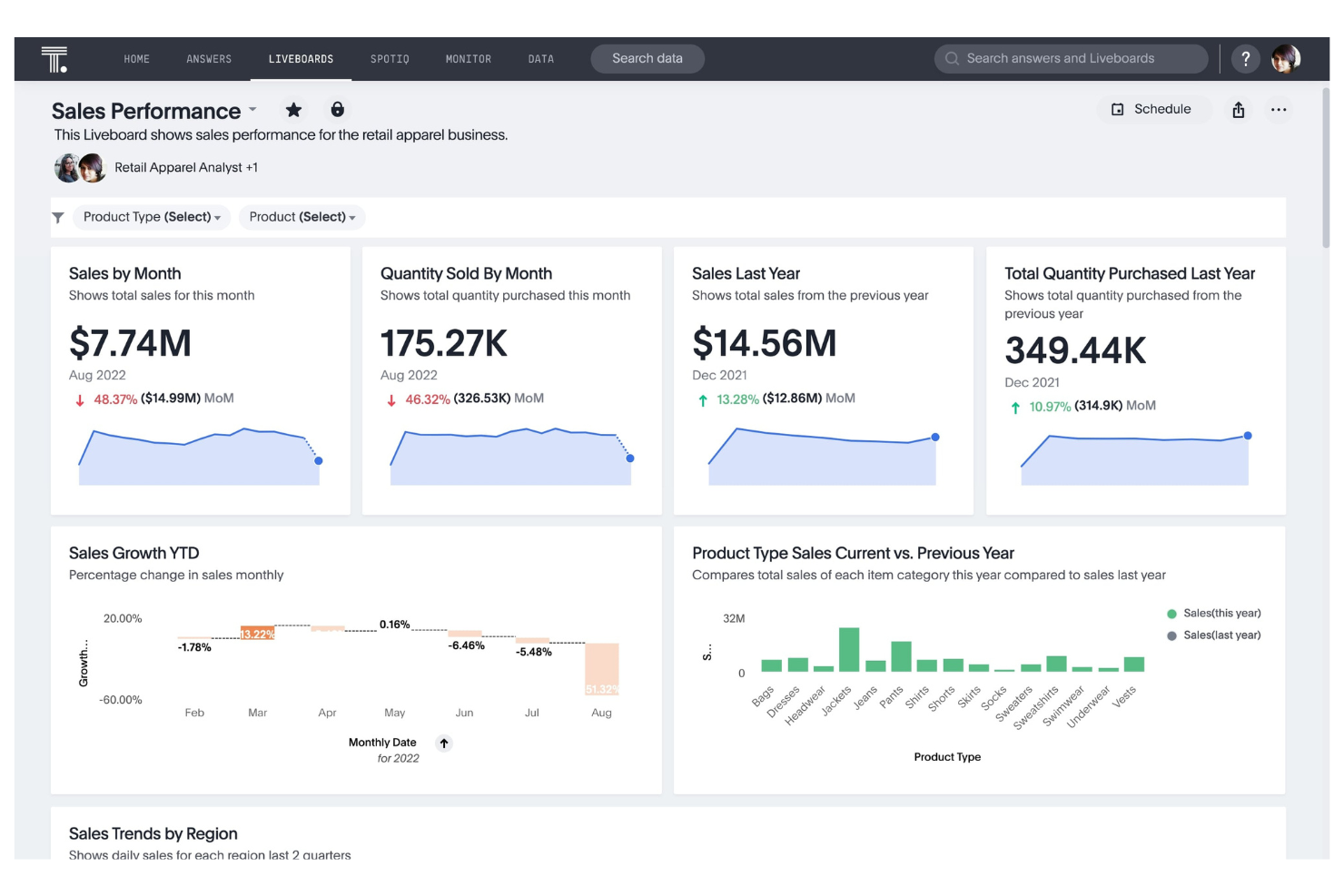Viewport: 1344px width, 896px height.
Task: Click the magnifier icon in the search bar
Action: tap(952, 58)
